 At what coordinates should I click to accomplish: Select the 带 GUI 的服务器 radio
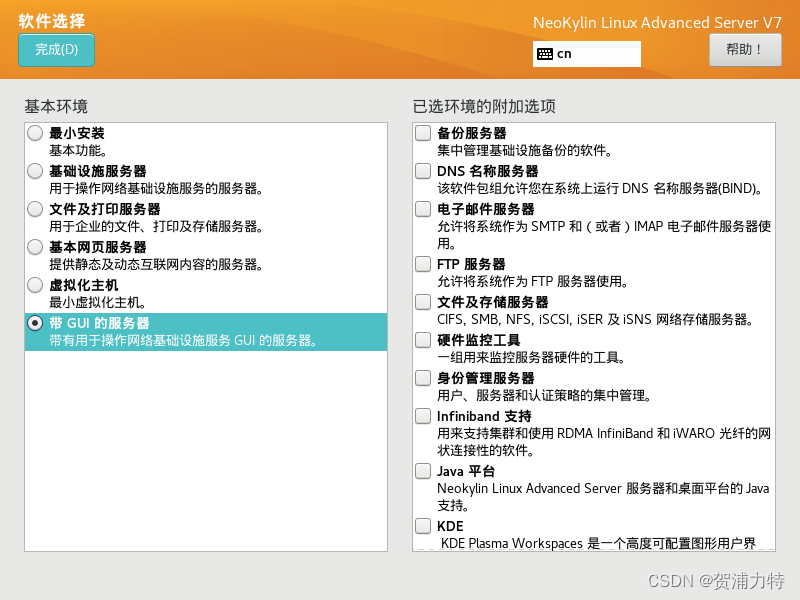(x=35, y=323)
